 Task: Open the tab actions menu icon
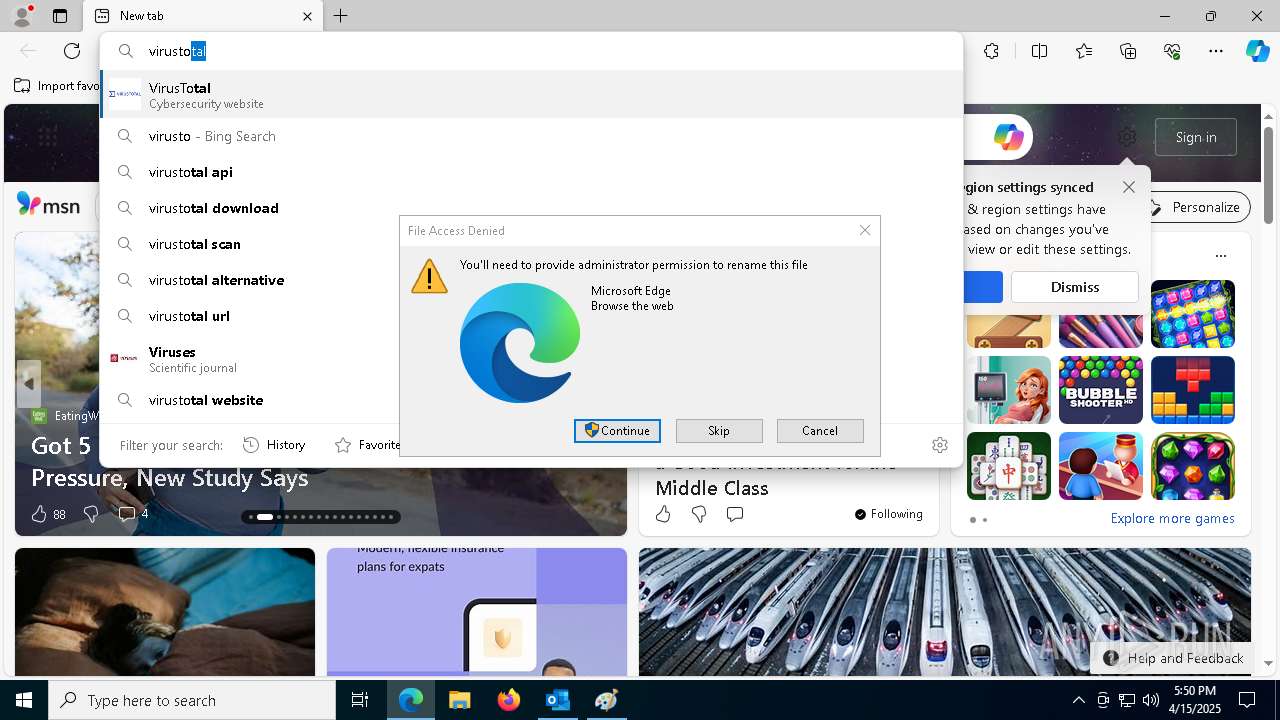[x=60, y=16]
